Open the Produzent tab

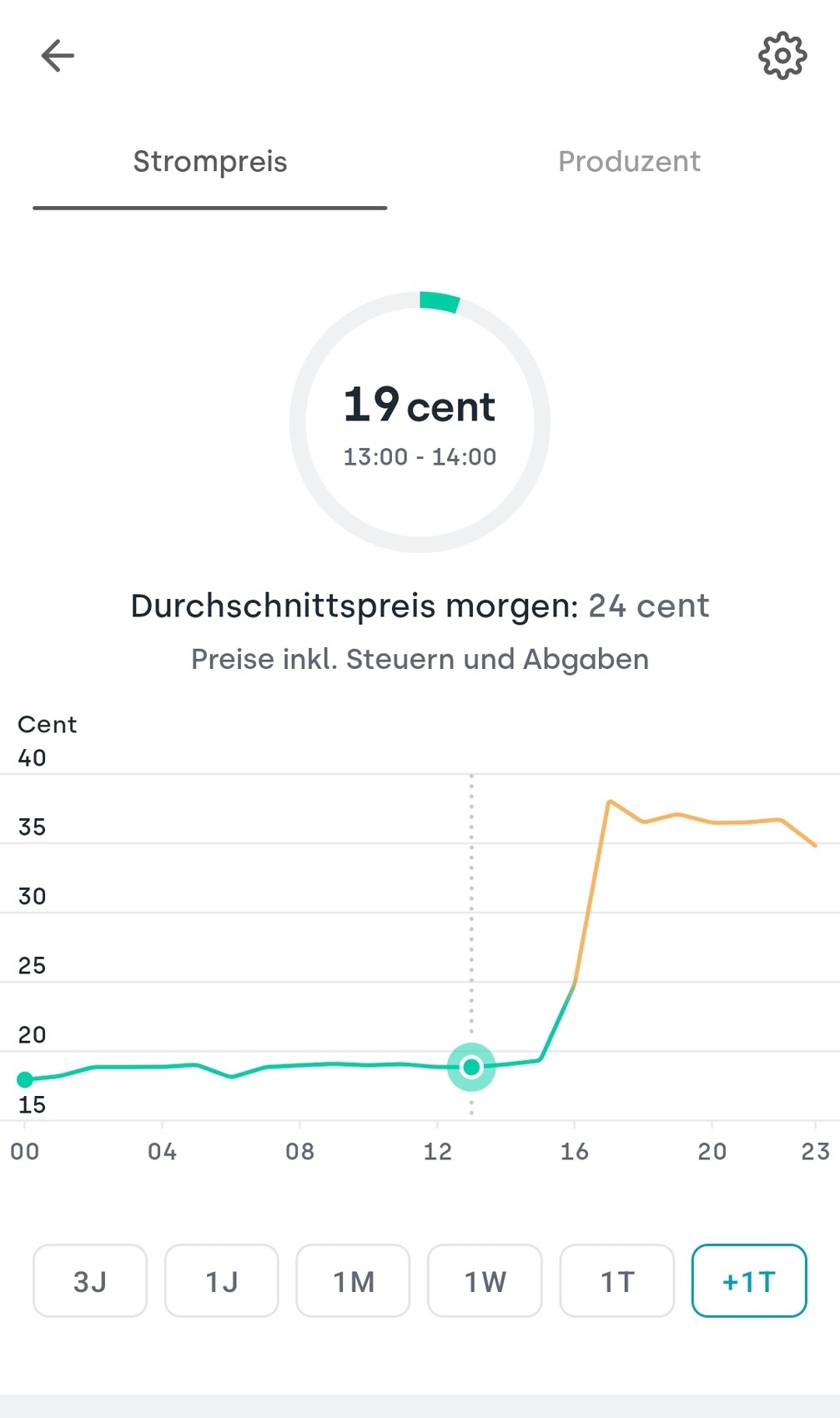point(629,162)
